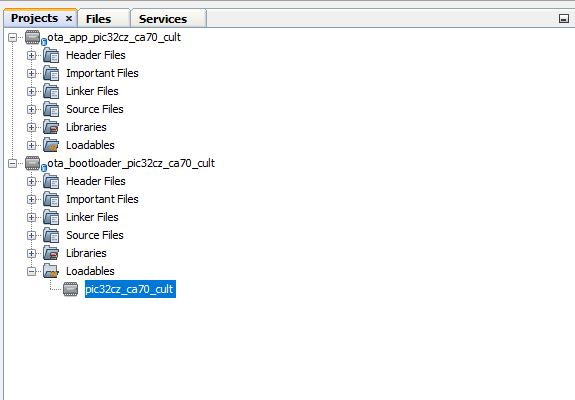
Task: Click the pic32cz_ca70_cult loadable chip icon
Action: [x=70, y=289]
